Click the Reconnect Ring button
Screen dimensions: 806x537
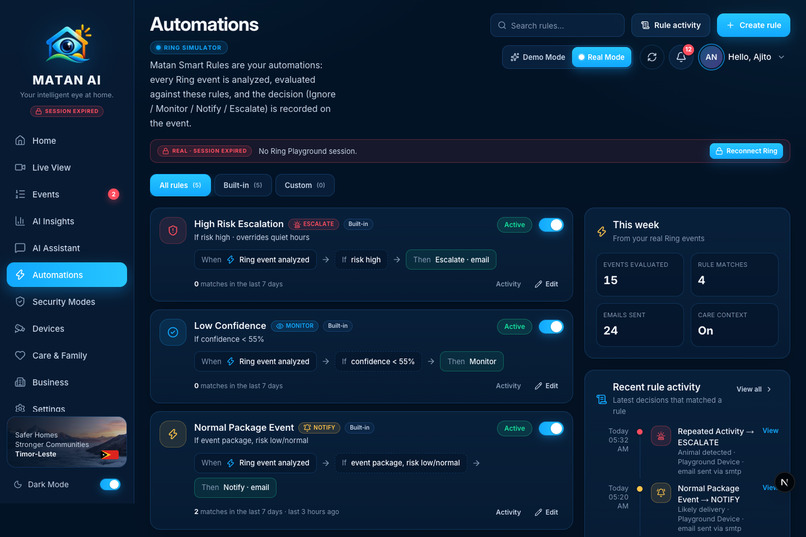[x=746, y=151]
